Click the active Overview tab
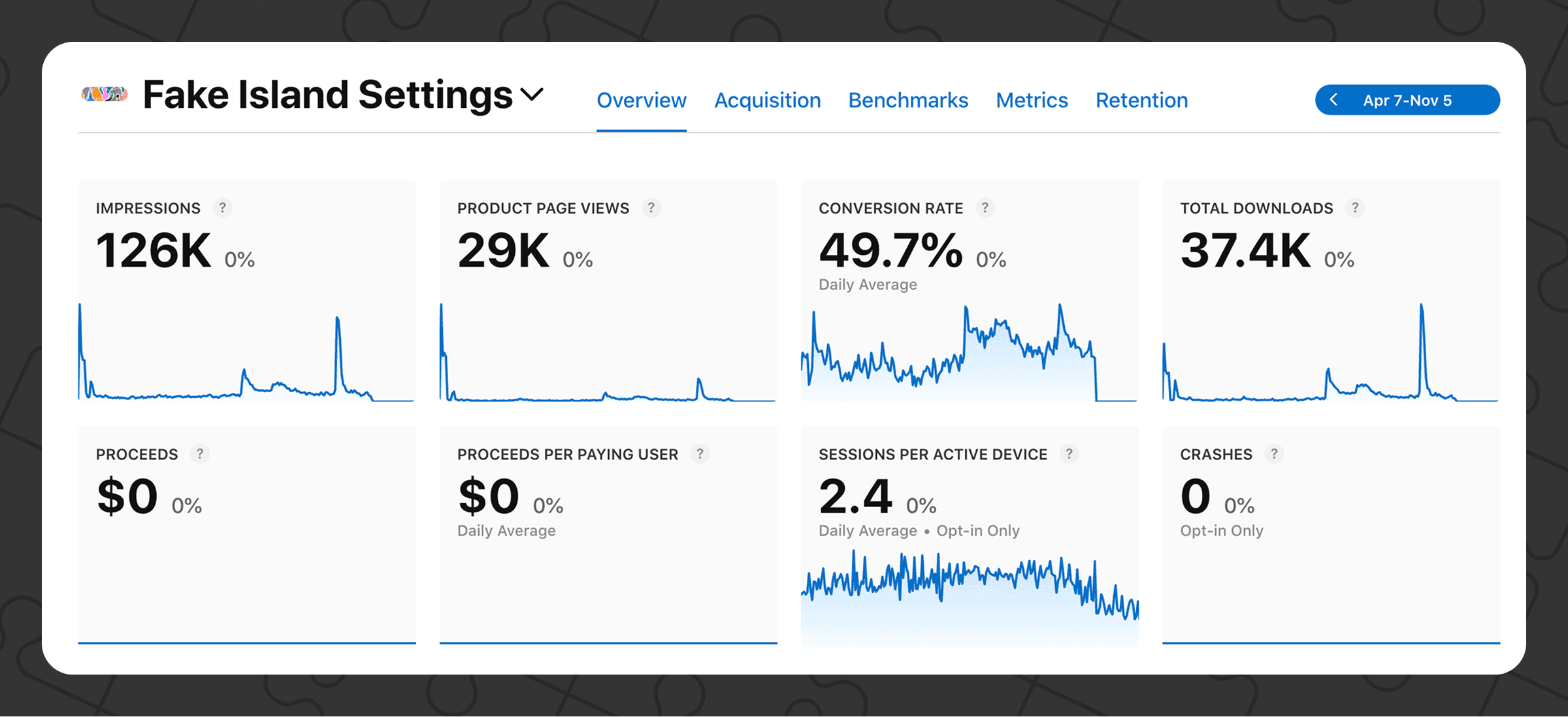1568x717 pixels. click(x=641, y=100)
